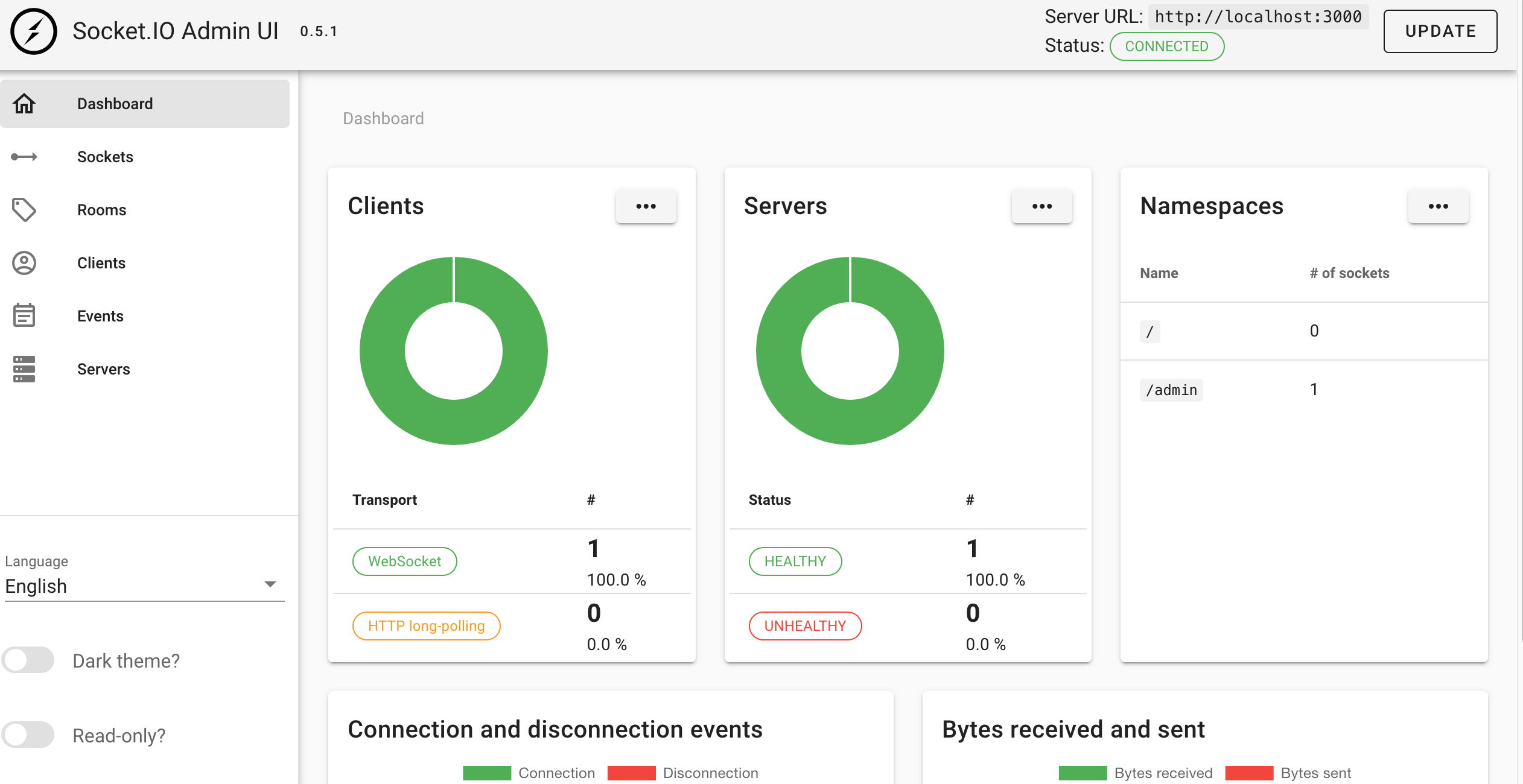Click the /admin namespace row
Screen dimensions: 1523x784
pos(1304,390)
